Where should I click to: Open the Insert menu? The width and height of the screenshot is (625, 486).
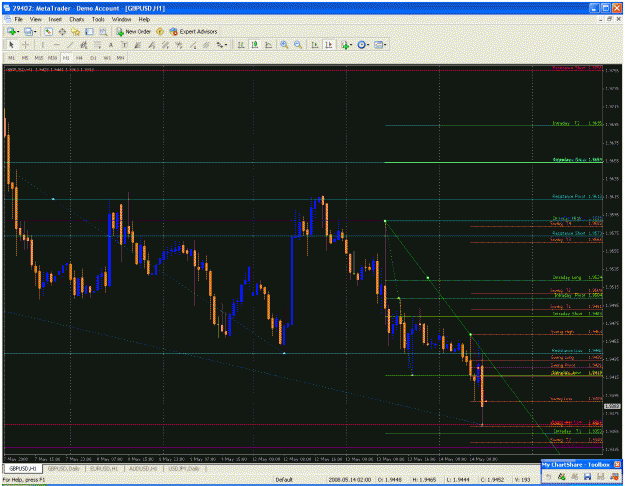55,19
